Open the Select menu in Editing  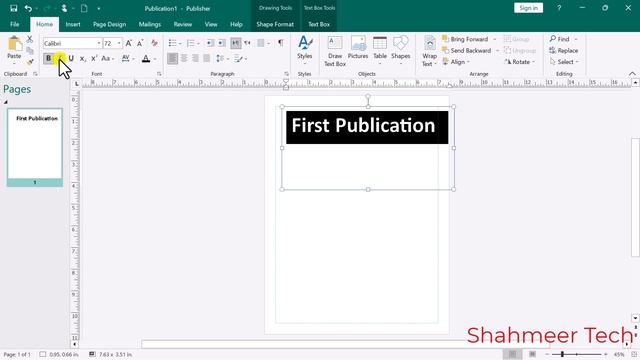[x=564, y=62]
